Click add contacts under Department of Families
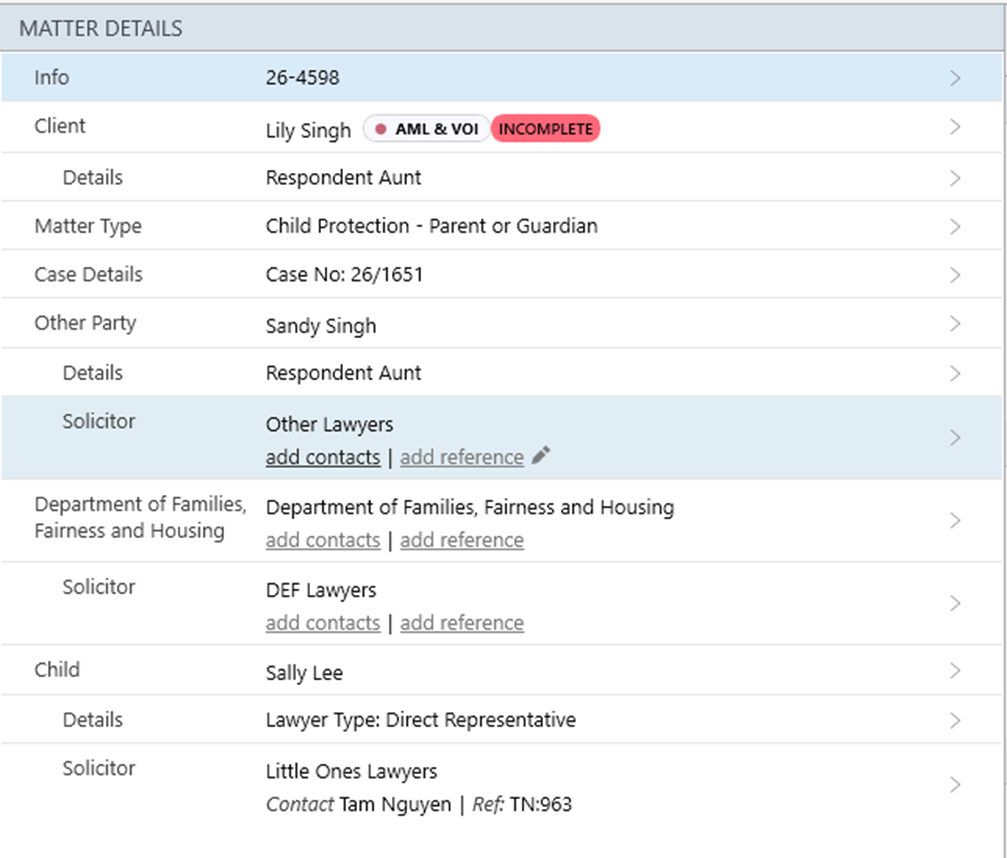1007x858 pixels. (322, 540)
